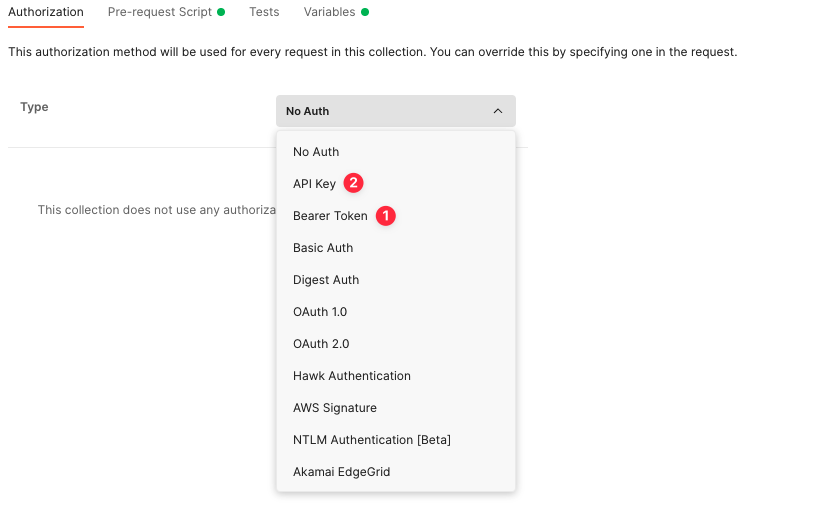Open the Variables tab

point(329,12)
